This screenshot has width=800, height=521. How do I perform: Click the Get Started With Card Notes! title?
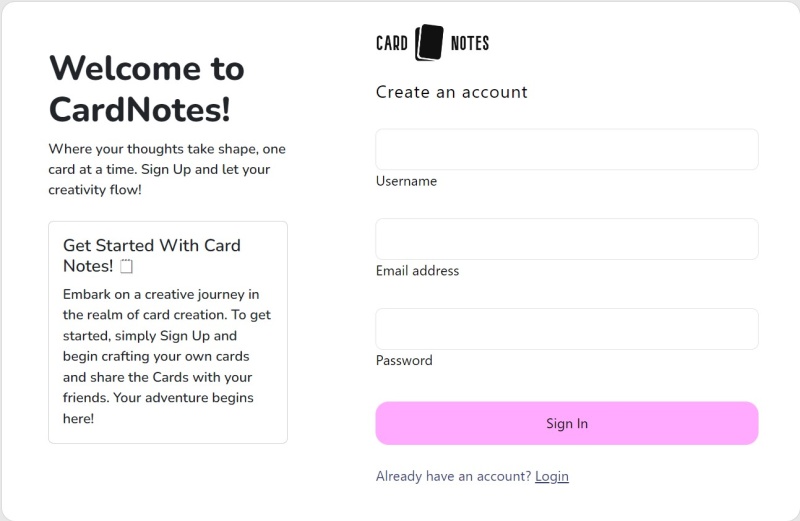(x=151, y=255)
